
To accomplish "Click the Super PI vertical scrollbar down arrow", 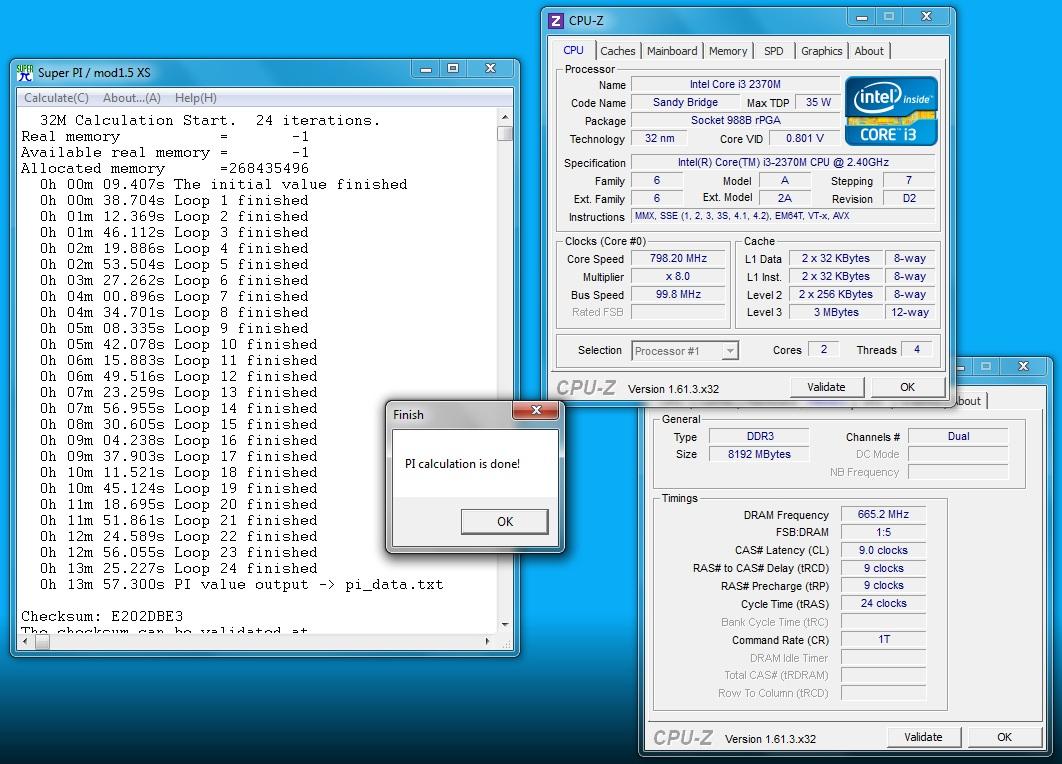I will (x=505, y=624).
